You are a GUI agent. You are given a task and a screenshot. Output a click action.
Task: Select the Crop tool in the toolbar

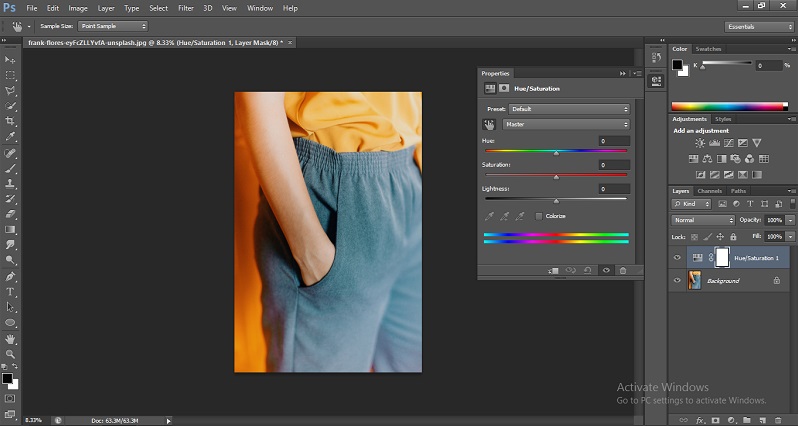[x=11, y=120]
